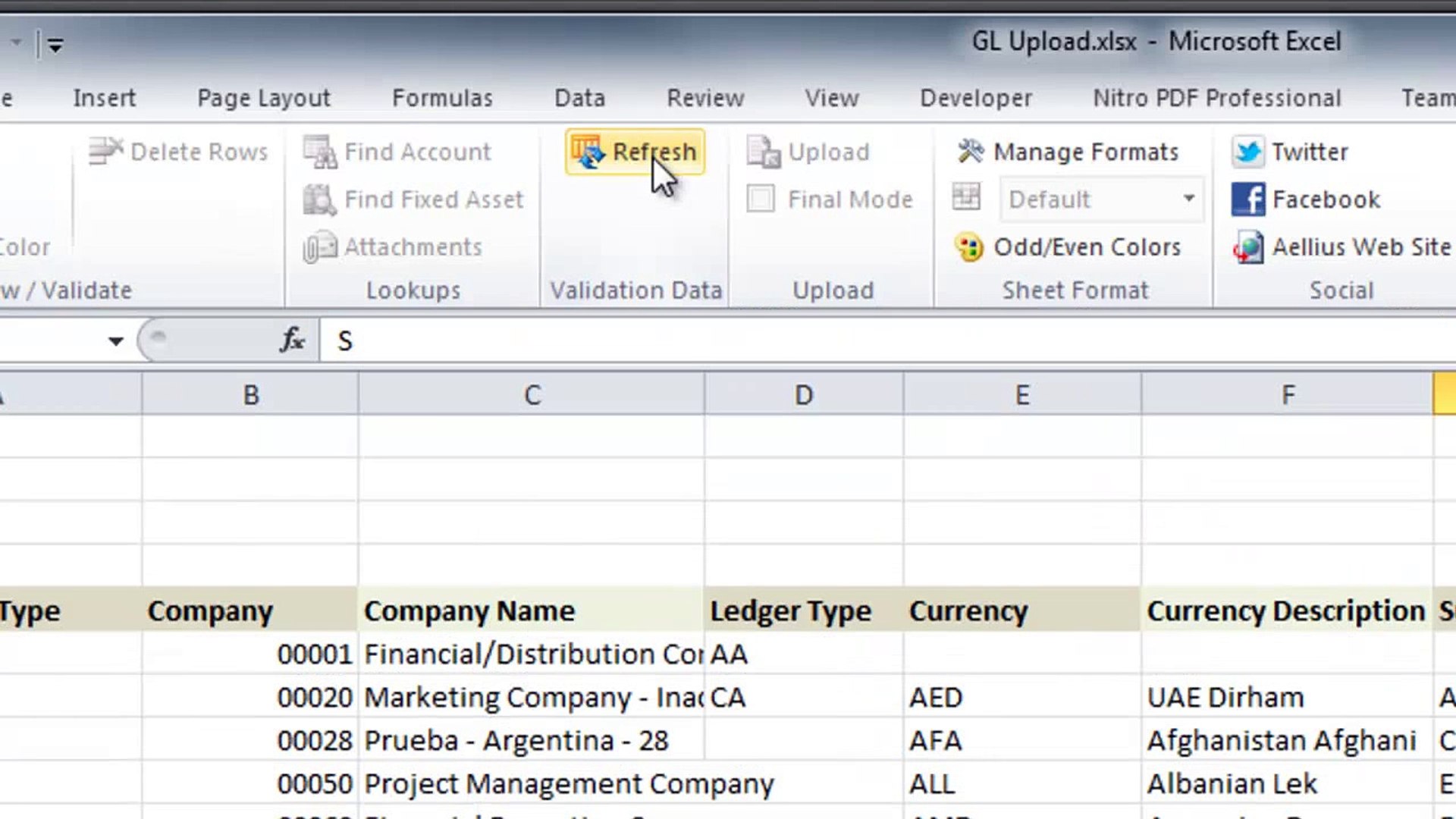Viewport: 1456px width, 819px height.
Task: Click the Upload button text
Action: [x=828, y=152]
